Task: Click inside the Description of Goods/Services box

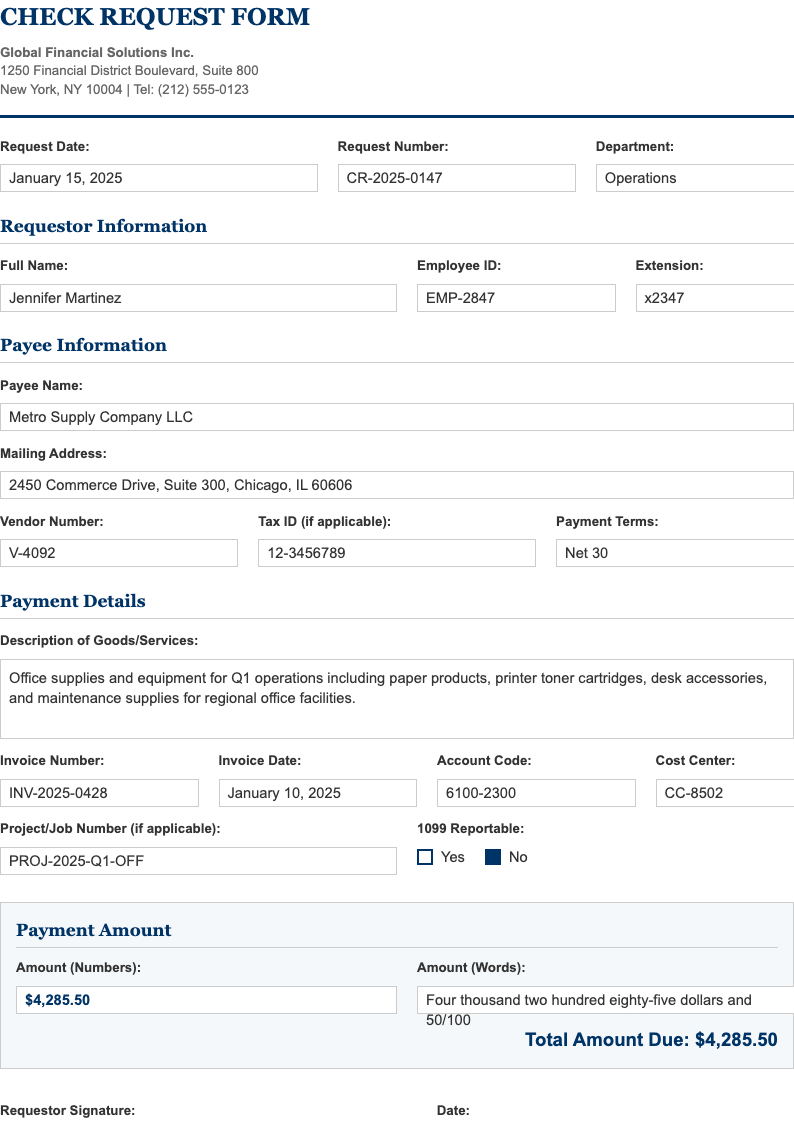Action: click(x=397, y=697)
